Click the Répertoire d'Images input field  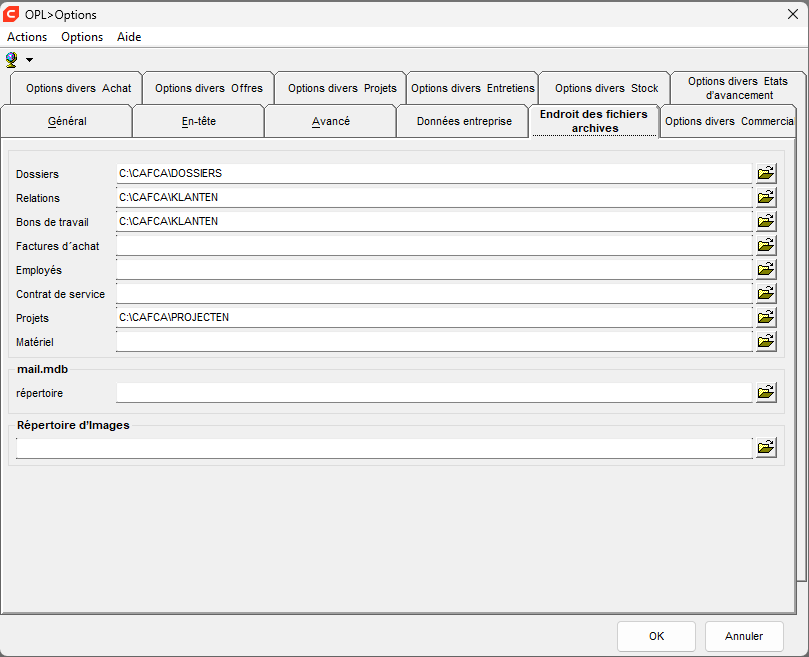pyautogui.click(x=384, y=448)
